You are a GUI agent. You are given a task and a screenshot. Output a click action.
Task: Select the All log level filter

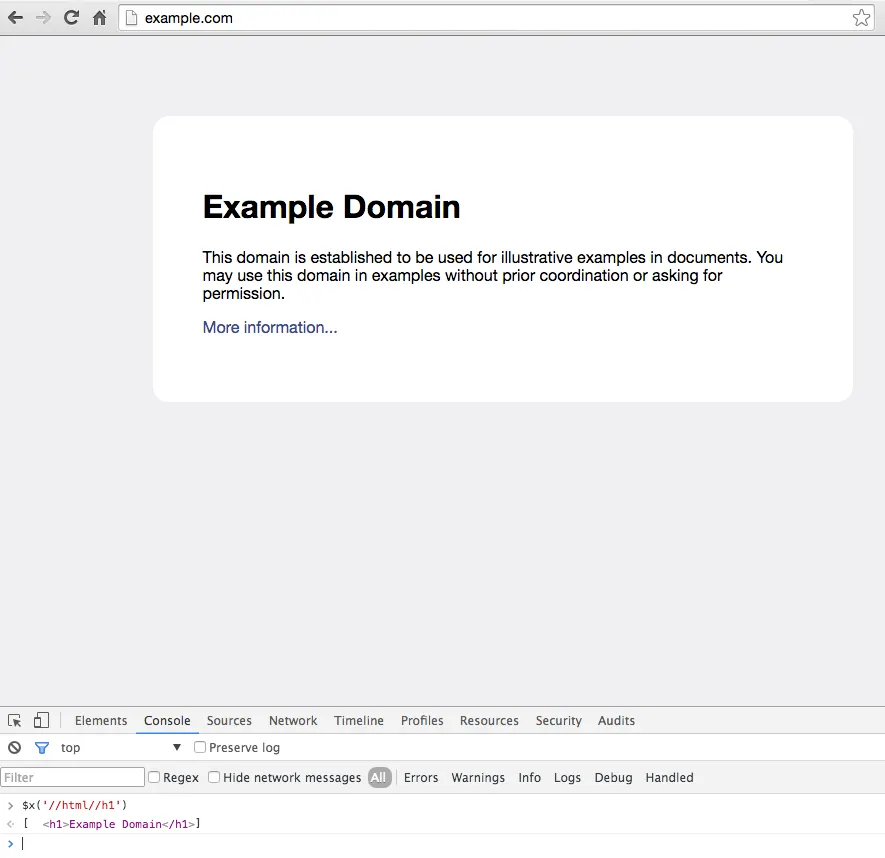tap(379, 777)
